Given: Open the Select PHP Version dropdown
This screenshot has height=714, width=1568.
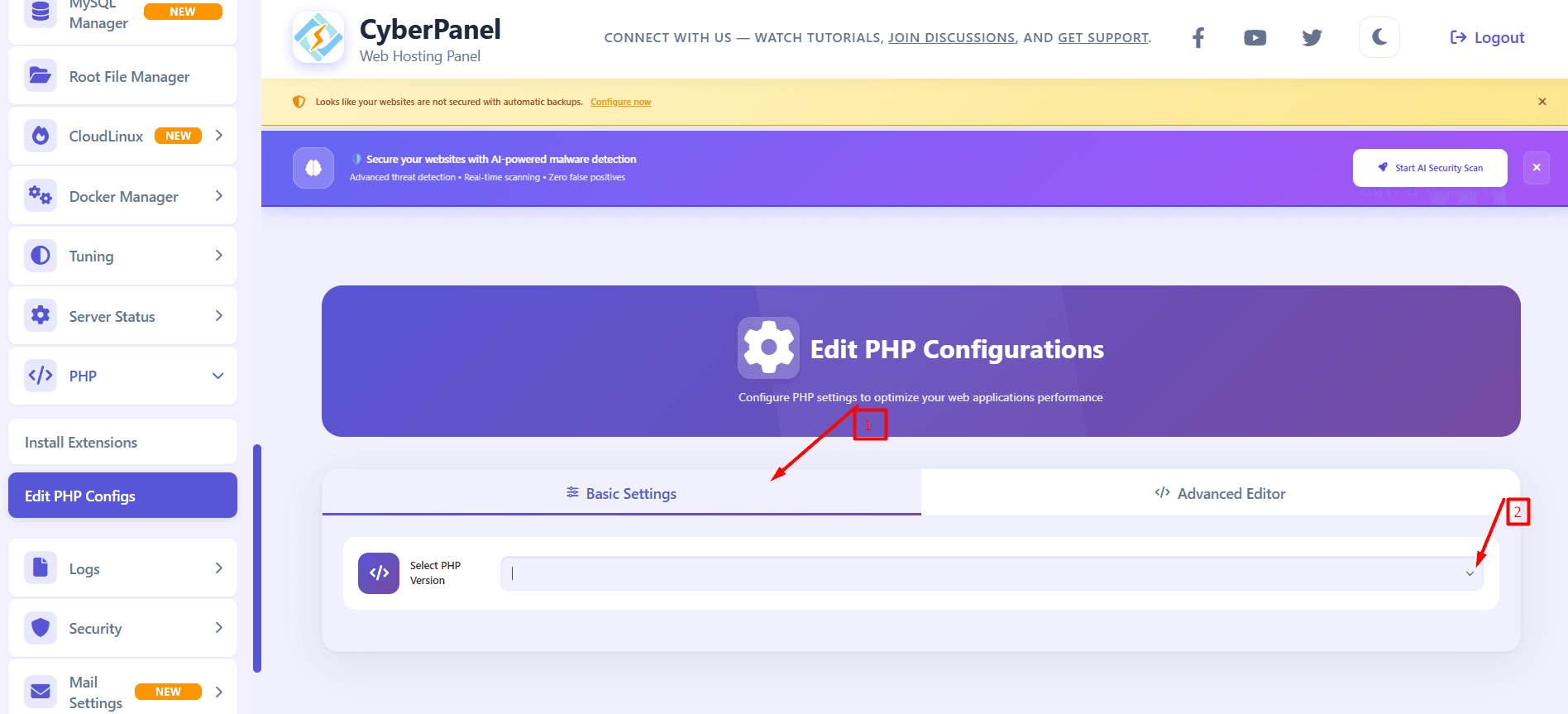Looking at the screenshot, I should click(x=991, y=573).
